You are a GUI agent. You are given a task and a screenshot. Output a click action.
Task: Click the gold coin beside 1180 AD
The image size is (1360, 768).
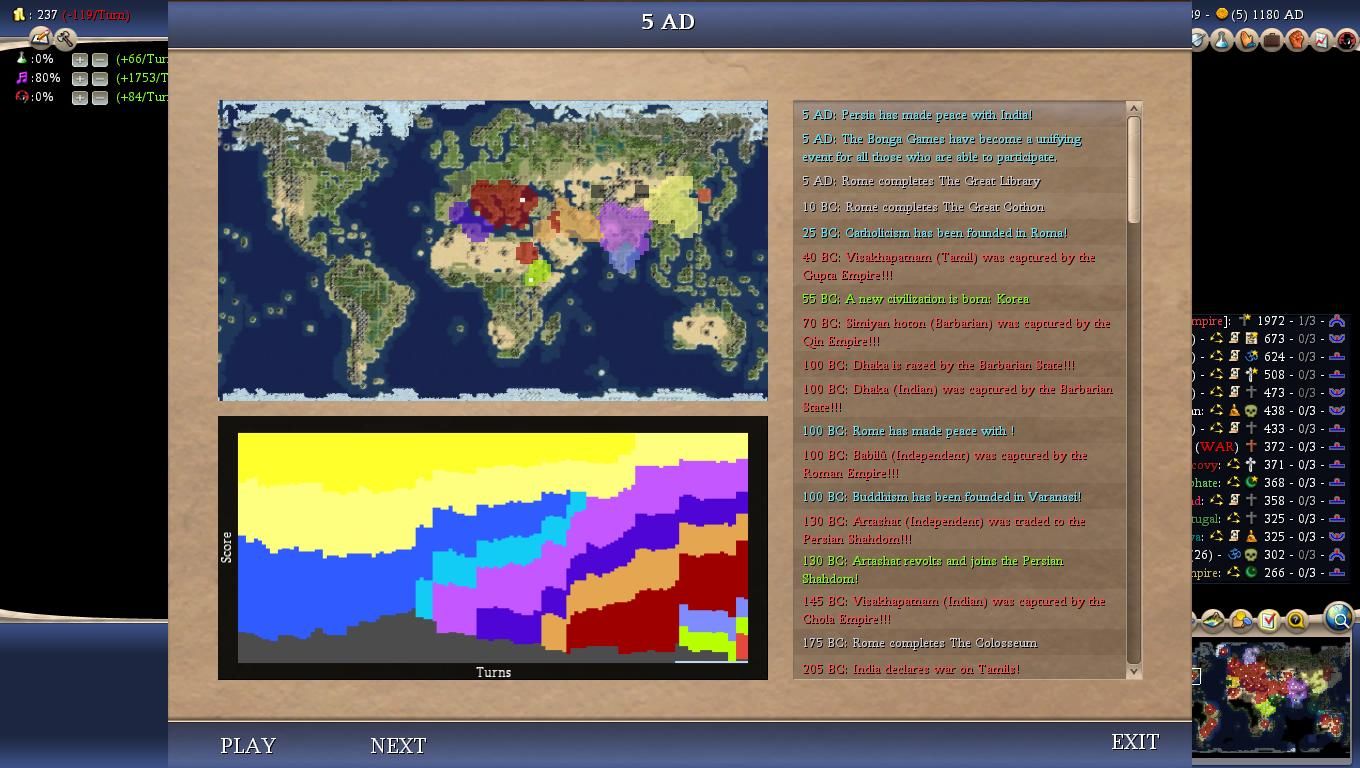pyautogui.click(x=1221, y=14)
